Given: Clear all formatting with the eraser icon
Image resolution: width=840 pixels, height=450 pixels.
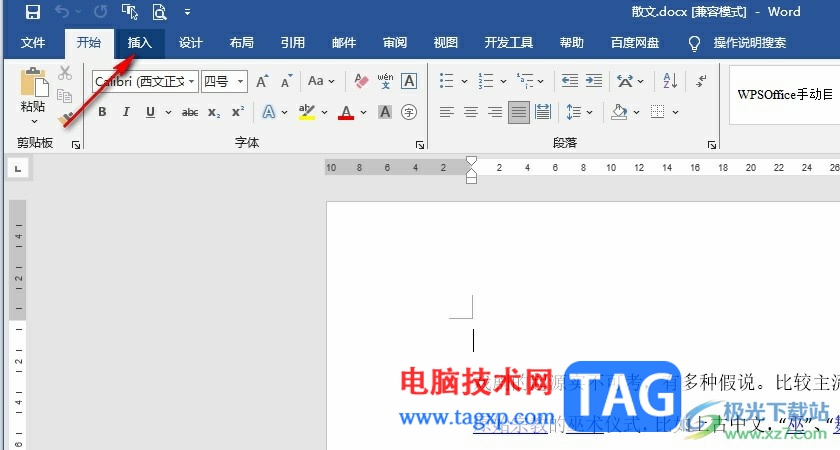Looking at the screenshot, I should tap(362, 81).
